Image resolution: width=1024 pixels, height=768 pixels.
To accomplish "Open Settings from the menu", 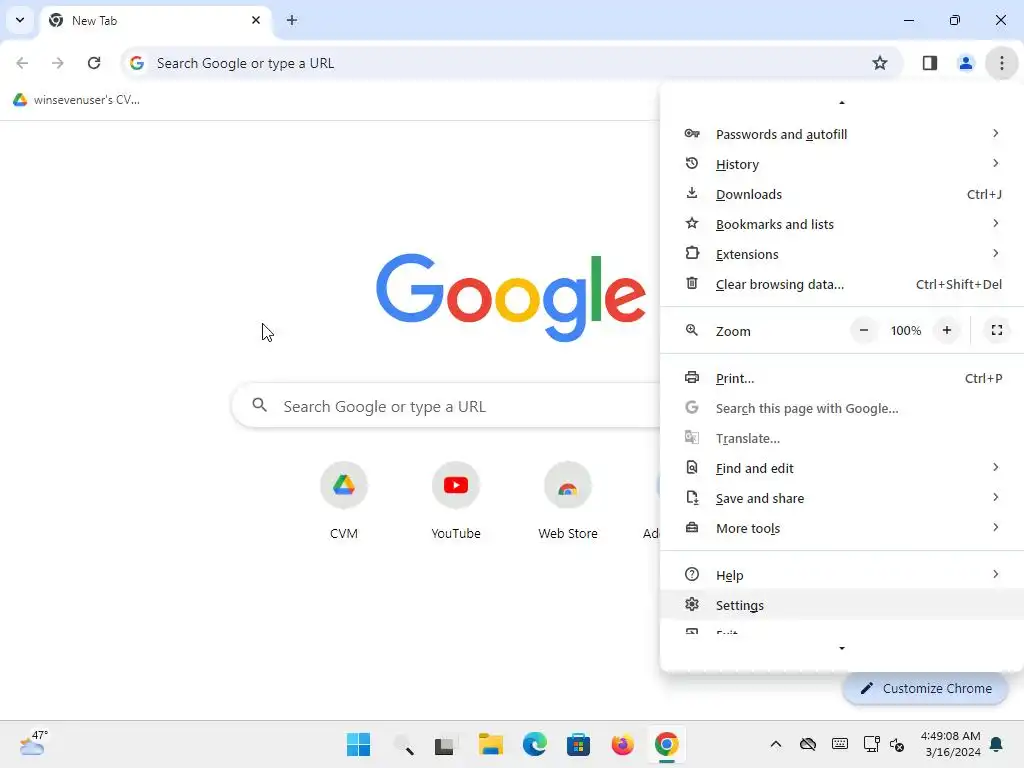I will 842,605.
